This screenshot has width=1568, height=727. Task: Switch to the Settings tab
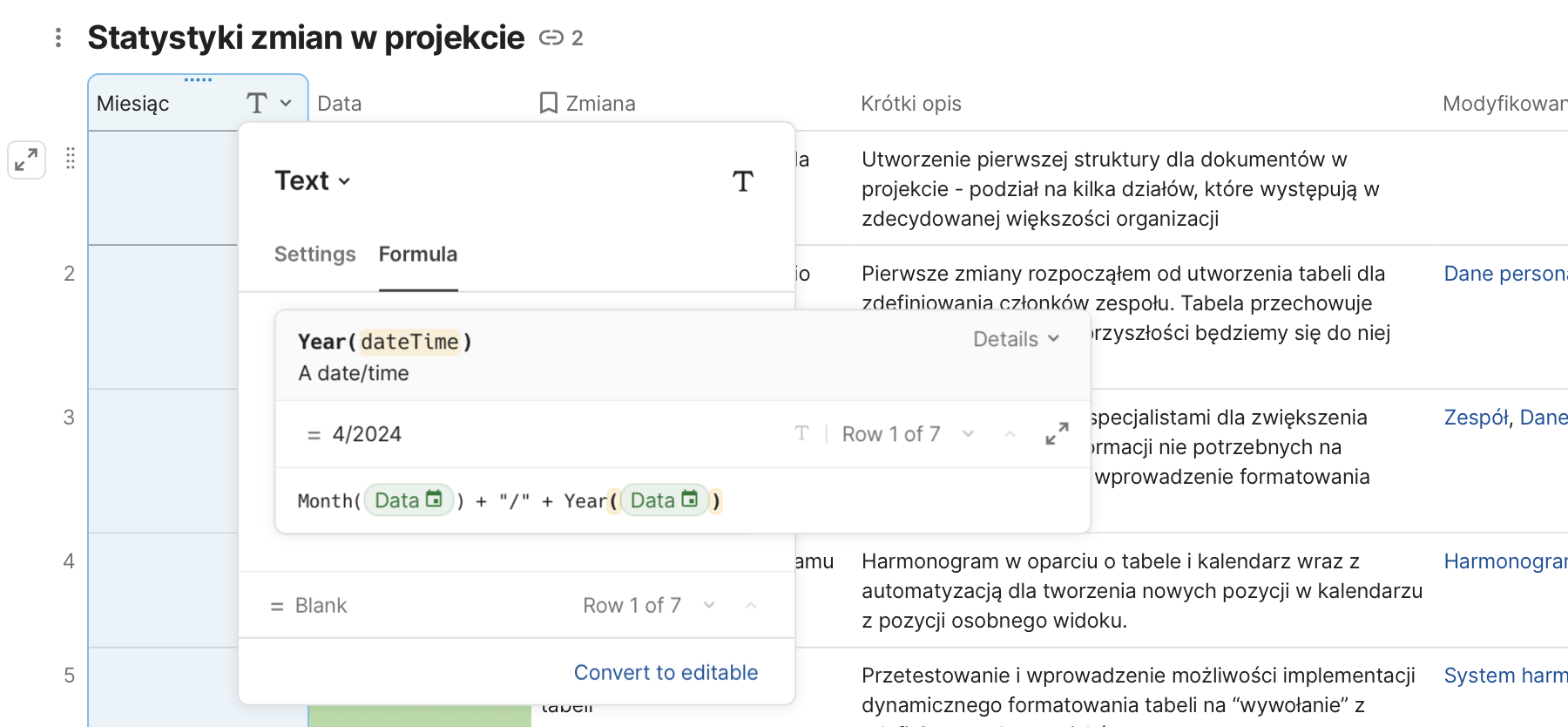pos(314,255)
